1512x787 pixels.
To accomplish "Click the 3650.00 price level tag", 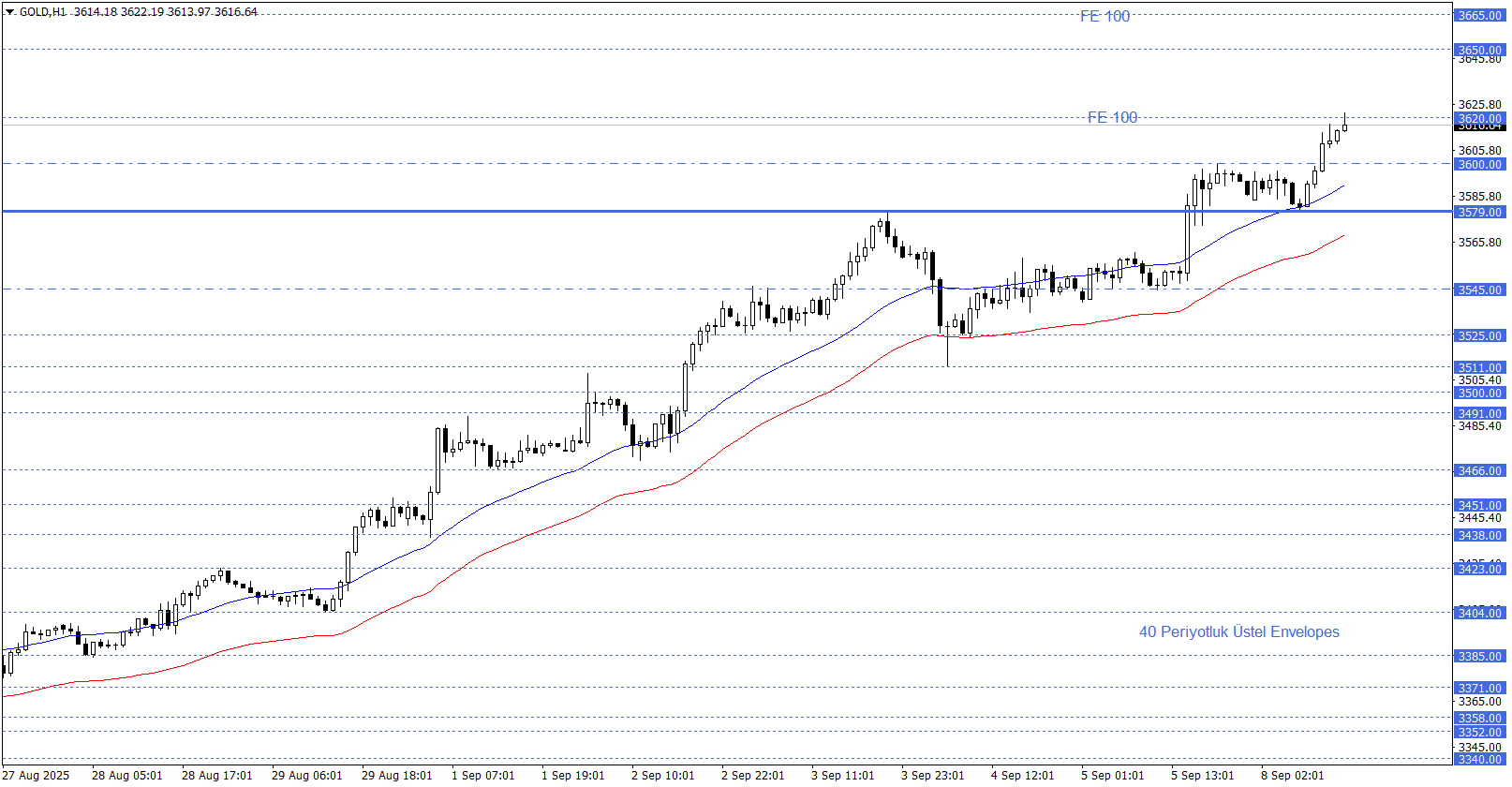I will [x=1479, y=50].
